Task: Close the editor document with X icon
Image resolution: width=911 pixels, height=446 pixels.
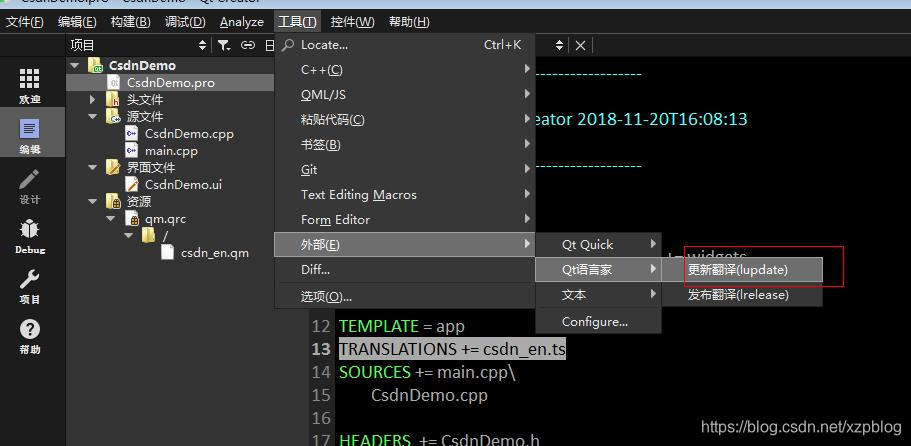Action: (x=580, y=45)
